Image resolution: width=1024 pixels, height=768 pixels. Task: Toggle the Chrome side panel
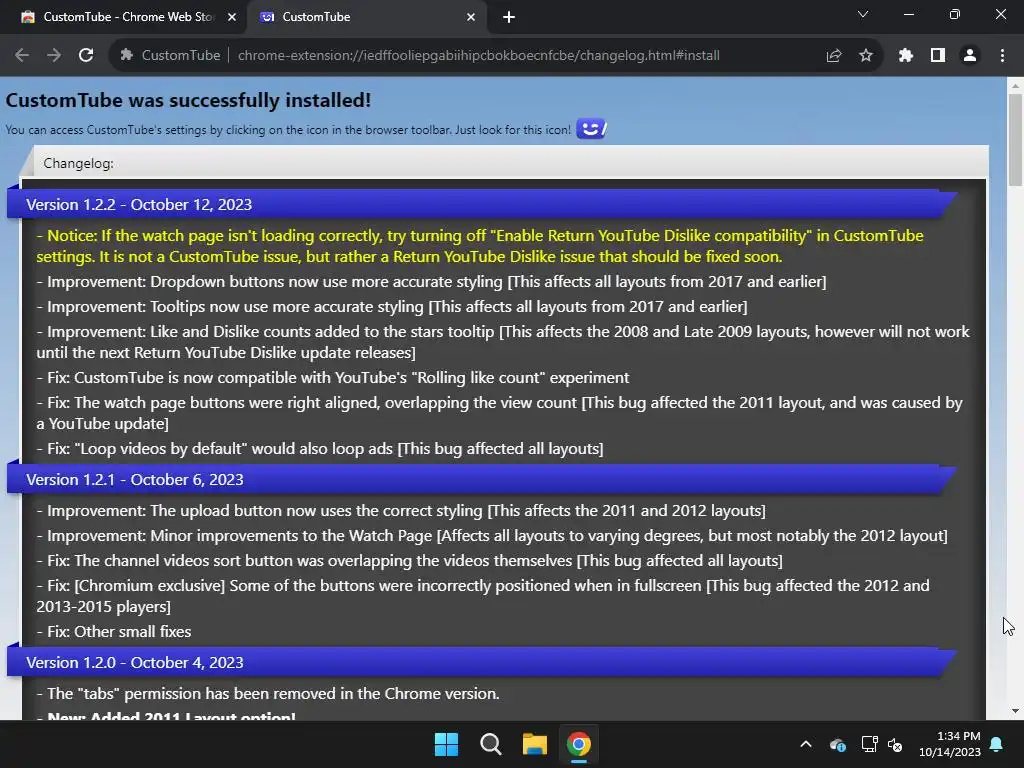point(938,56)
